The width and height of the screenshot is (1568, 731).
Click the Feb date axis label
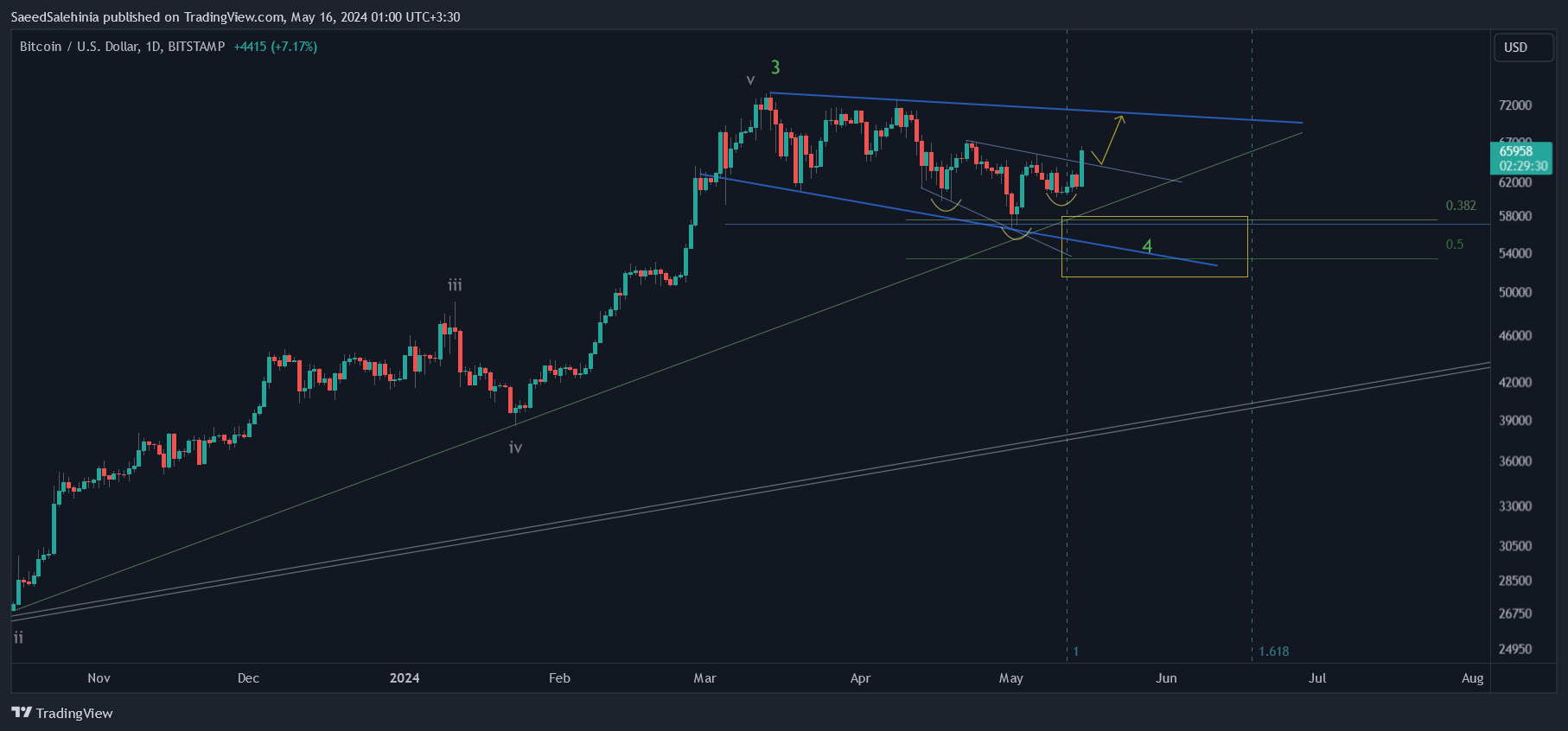pos(559,678)
